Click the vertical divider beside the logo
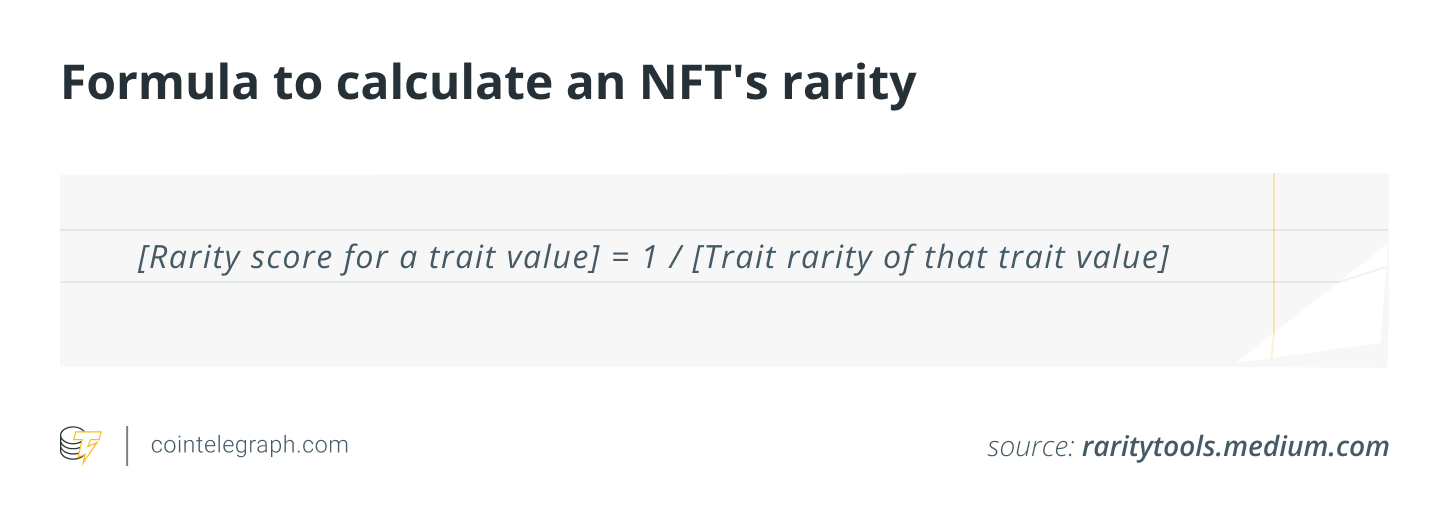Screen dimensions: 1450x526 pyautogui.click(x=127, y=446)
